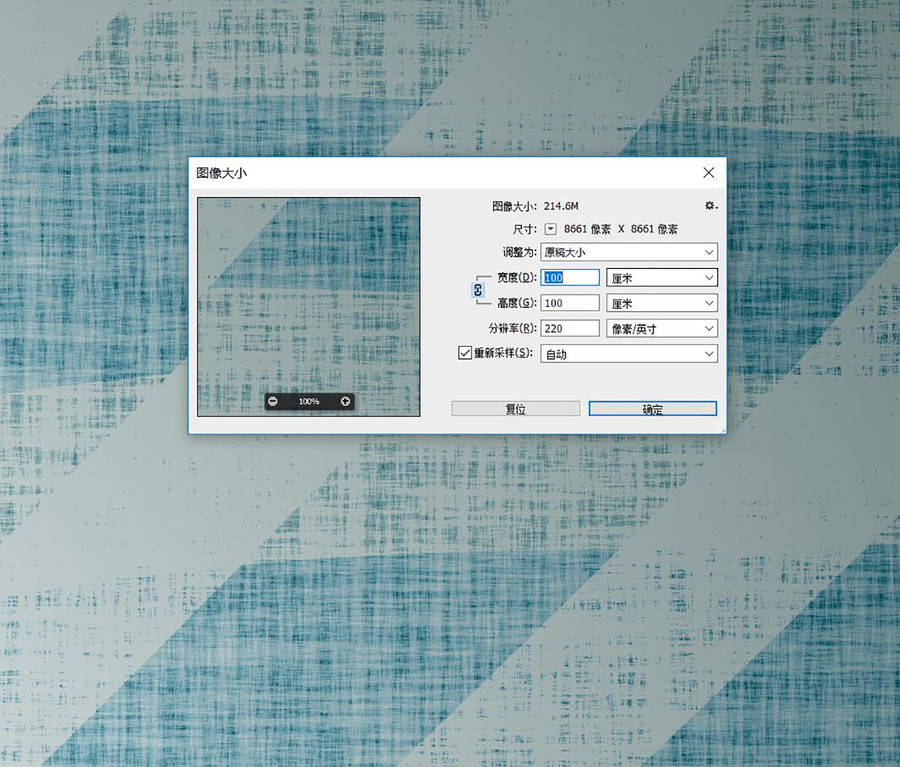Zoom out the preview with minus icon
The height and width of the screenshot is (767, 900).
pyautogui.click(x=273, y=401)
